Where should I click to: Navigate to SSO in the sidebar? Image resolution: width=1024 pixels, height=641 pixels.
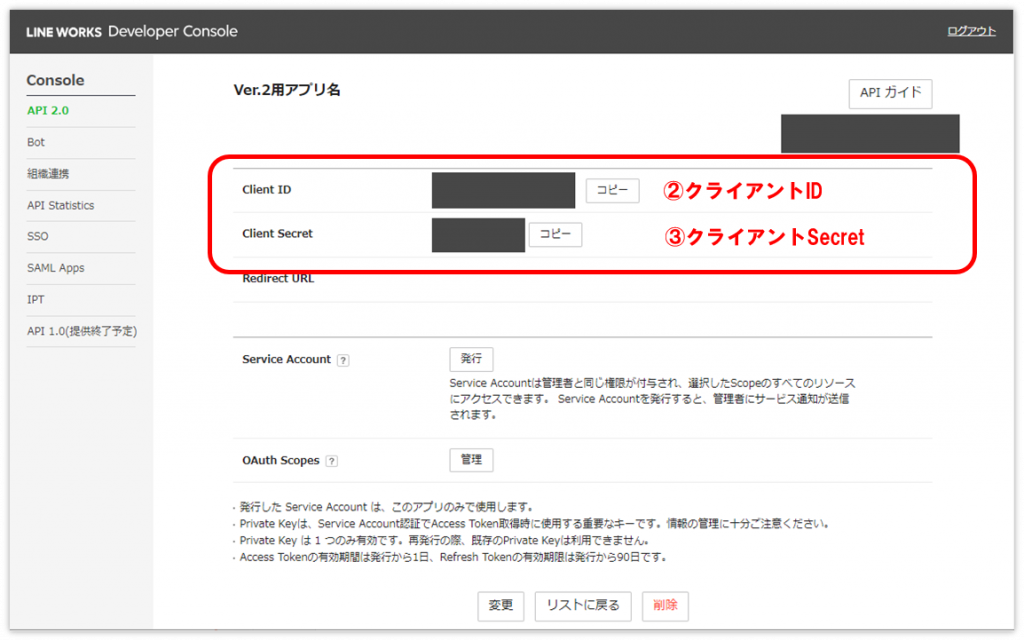tap(38, 236)
